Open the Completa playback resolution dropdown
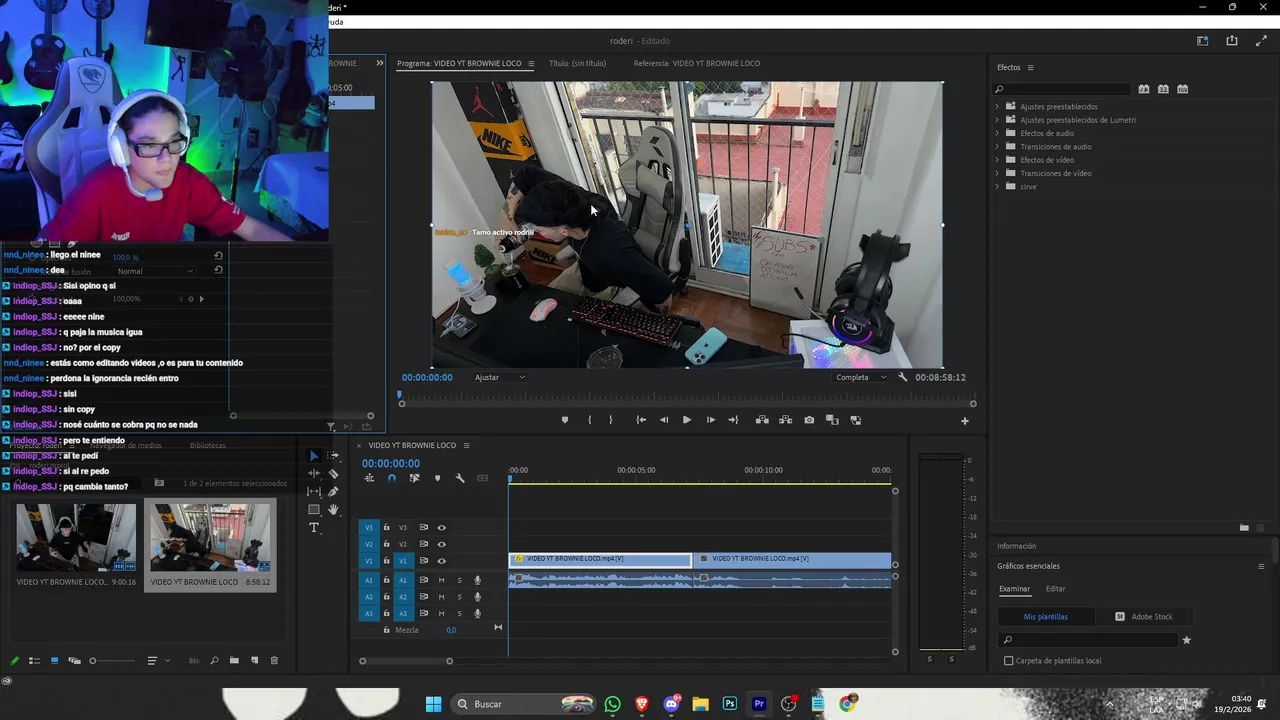Image resolution: width=1280 pixels, height=720 pixels. pos(861,377)
